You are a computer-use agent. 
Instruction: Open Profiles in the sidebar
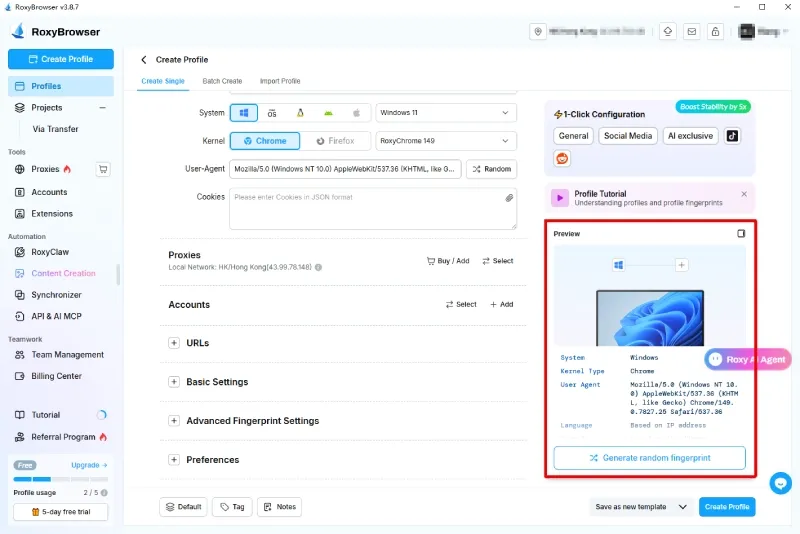61,86
